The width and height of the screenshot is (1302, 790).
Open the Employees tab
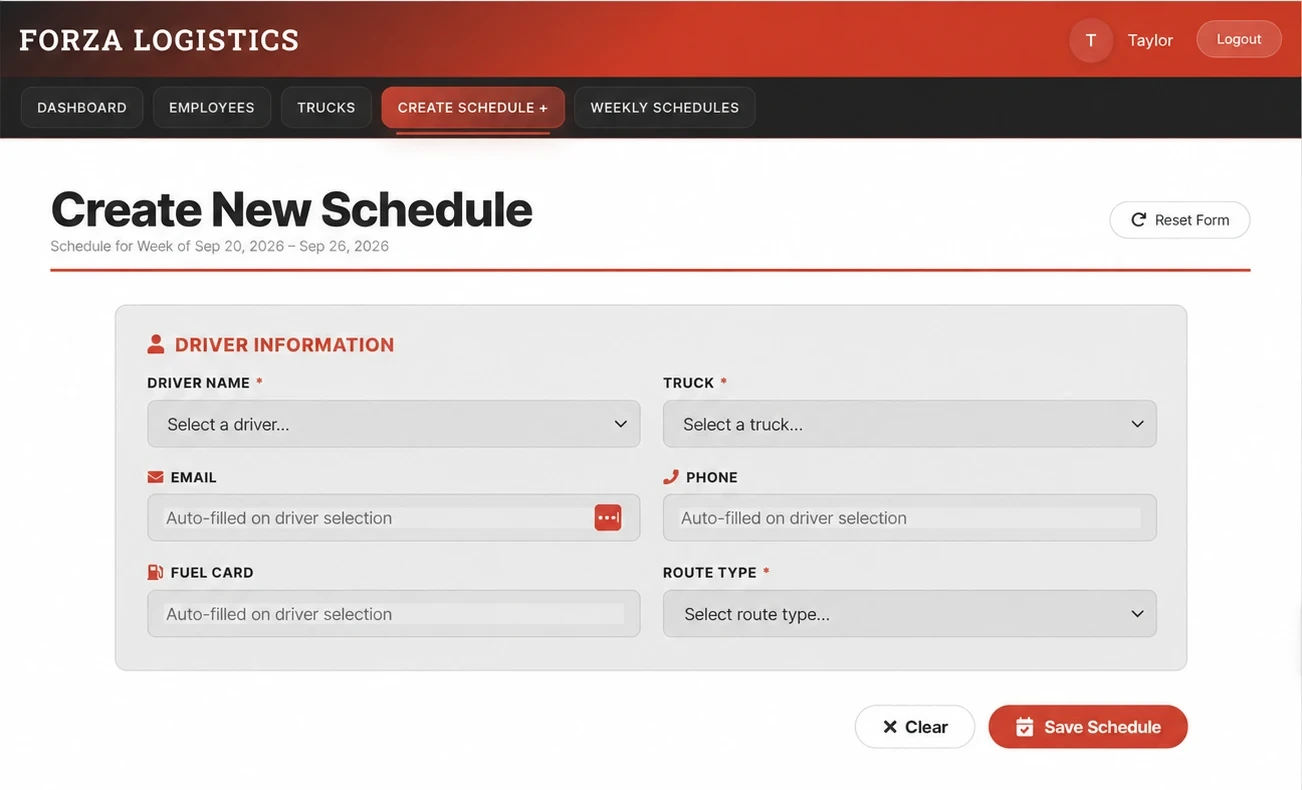coord(212,107)
